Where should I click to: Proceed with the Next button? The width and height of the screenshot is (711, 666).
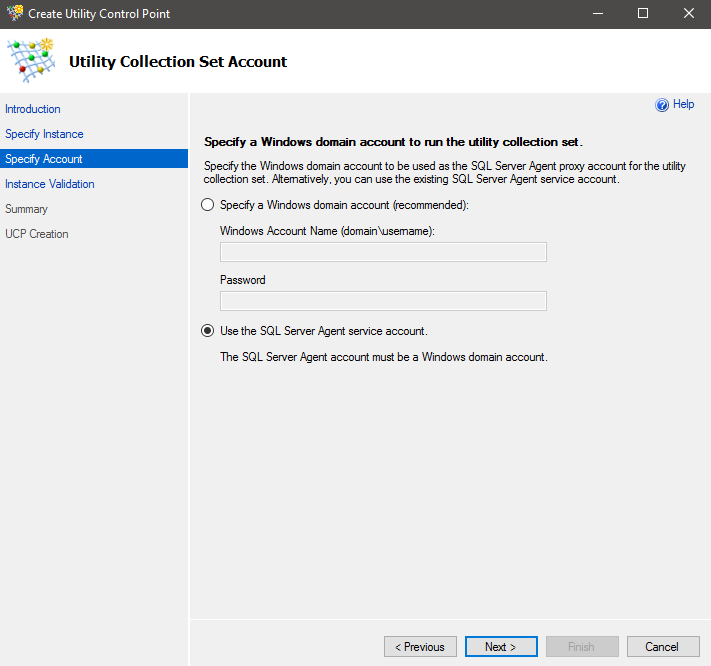pos(501,647)
